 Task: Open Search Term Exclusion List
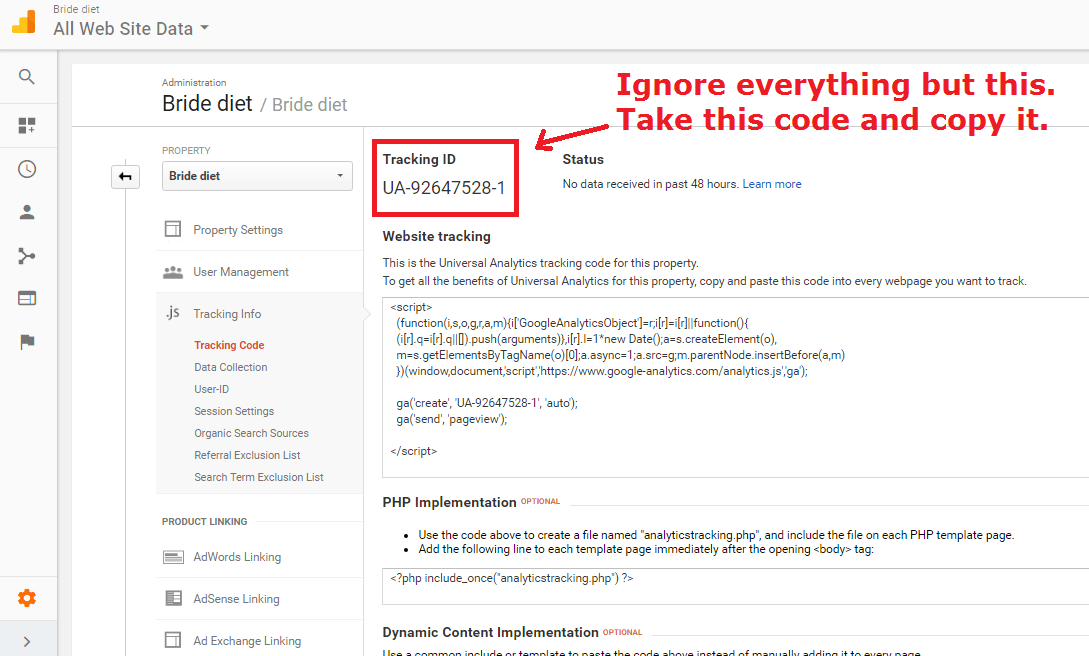(259, 478)
